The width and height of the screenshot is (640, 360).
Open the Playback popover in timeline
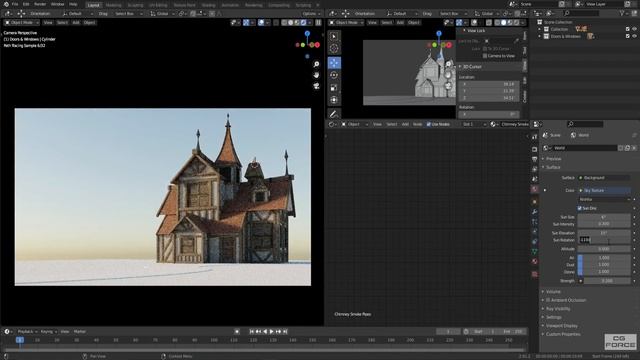[x=27, y=331]
